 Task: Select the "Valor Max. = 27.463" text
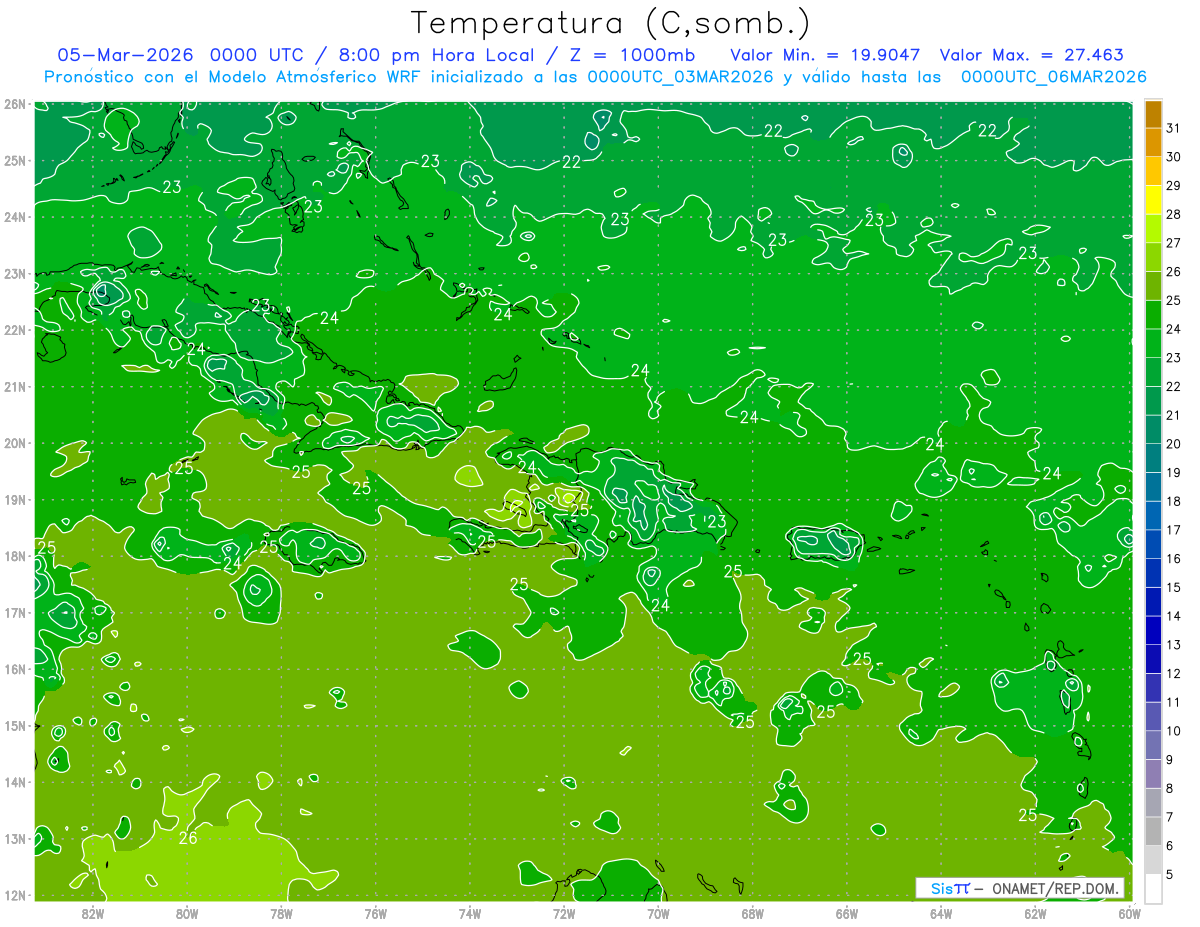coord(1032,55)
